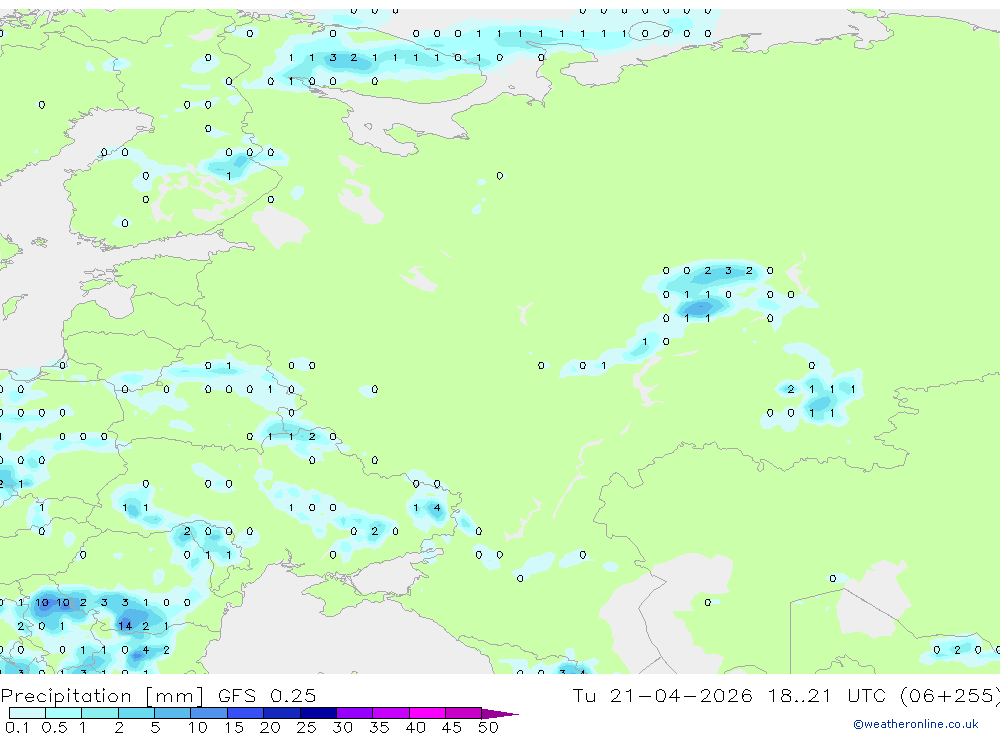Click the '35' legend label
1000x733 pixels.
[x=379, y=727]
